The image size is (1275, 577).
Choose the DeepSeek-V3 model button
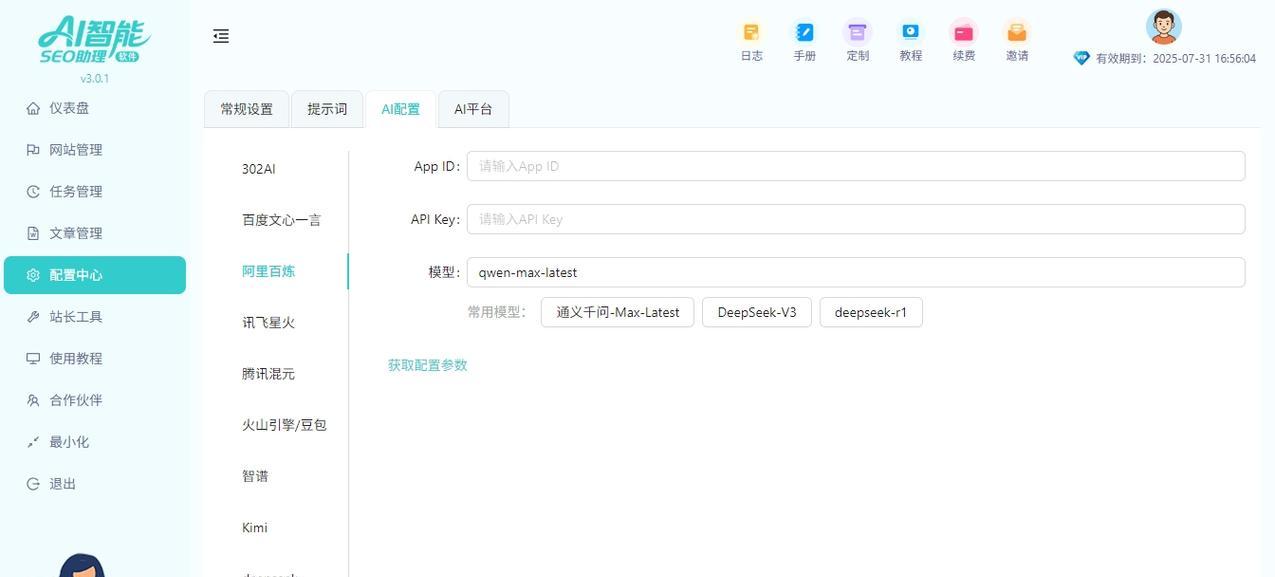[x=757, y=312]
